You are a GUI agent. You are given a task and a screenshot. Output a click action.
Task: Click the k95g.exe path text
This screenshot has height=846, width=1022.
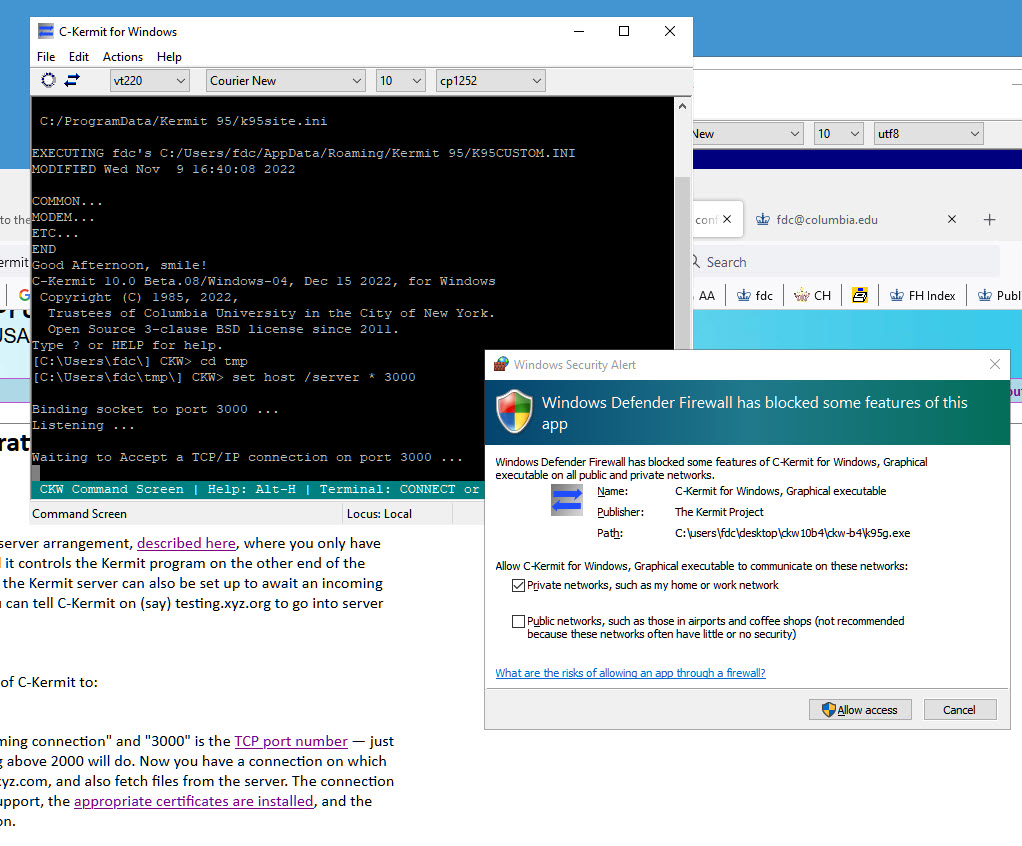tap(793, 533)
